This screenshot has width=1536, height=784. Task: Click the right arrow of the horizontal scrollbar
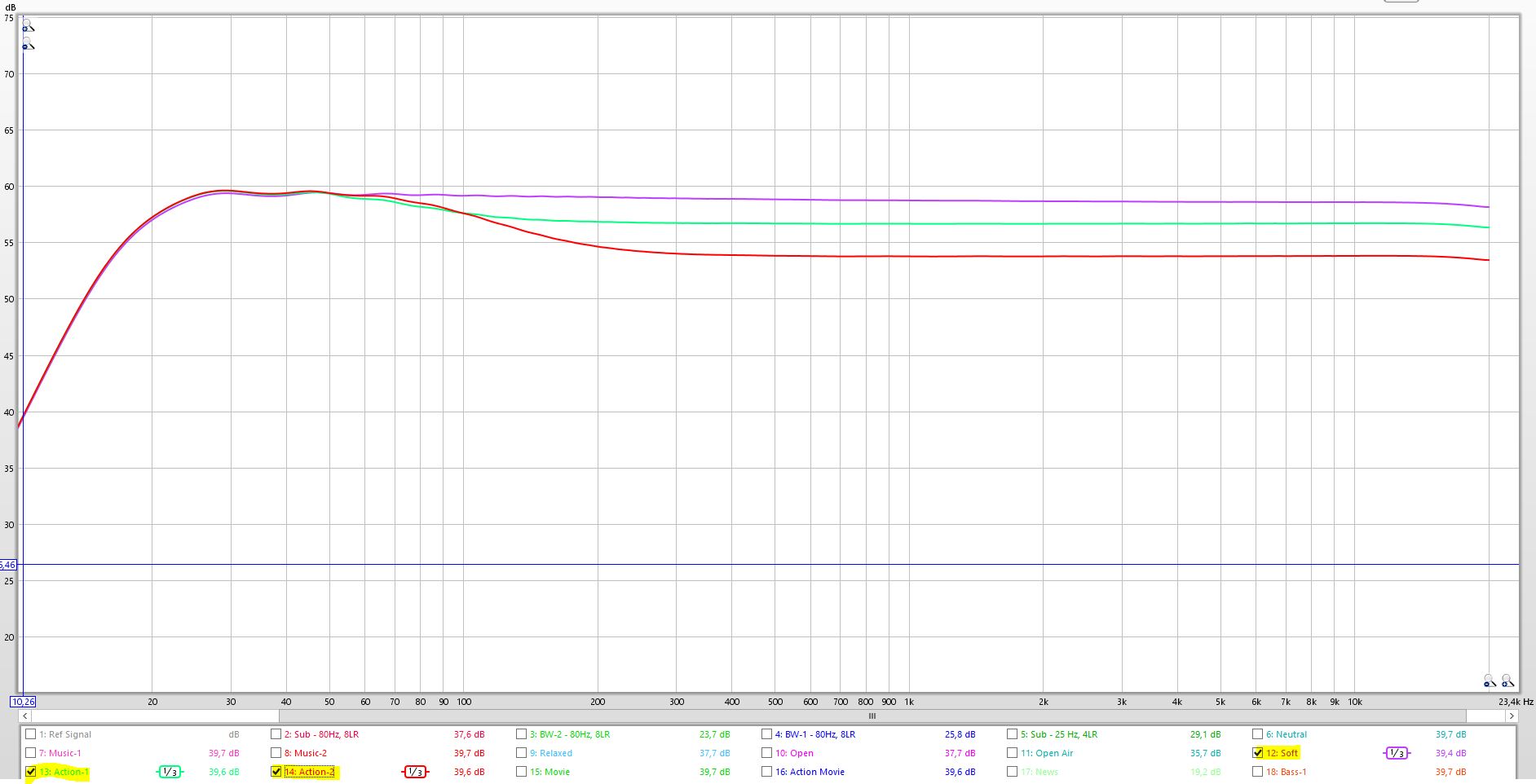pyautogui.click(x=1512, y=716)
